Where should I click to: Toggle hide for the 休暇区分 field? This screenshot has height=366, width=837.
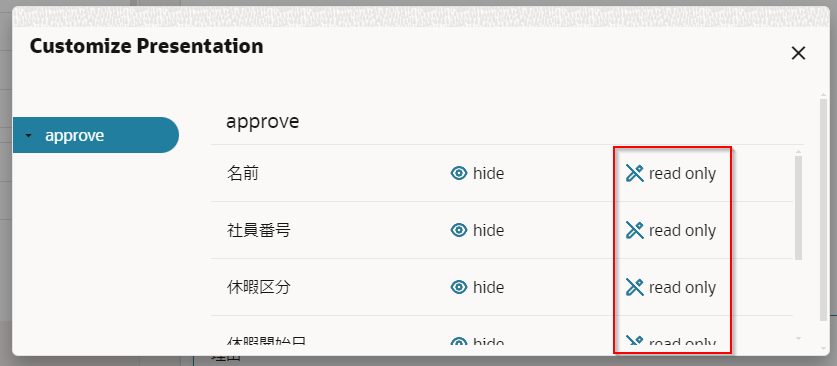pos(477,288)
